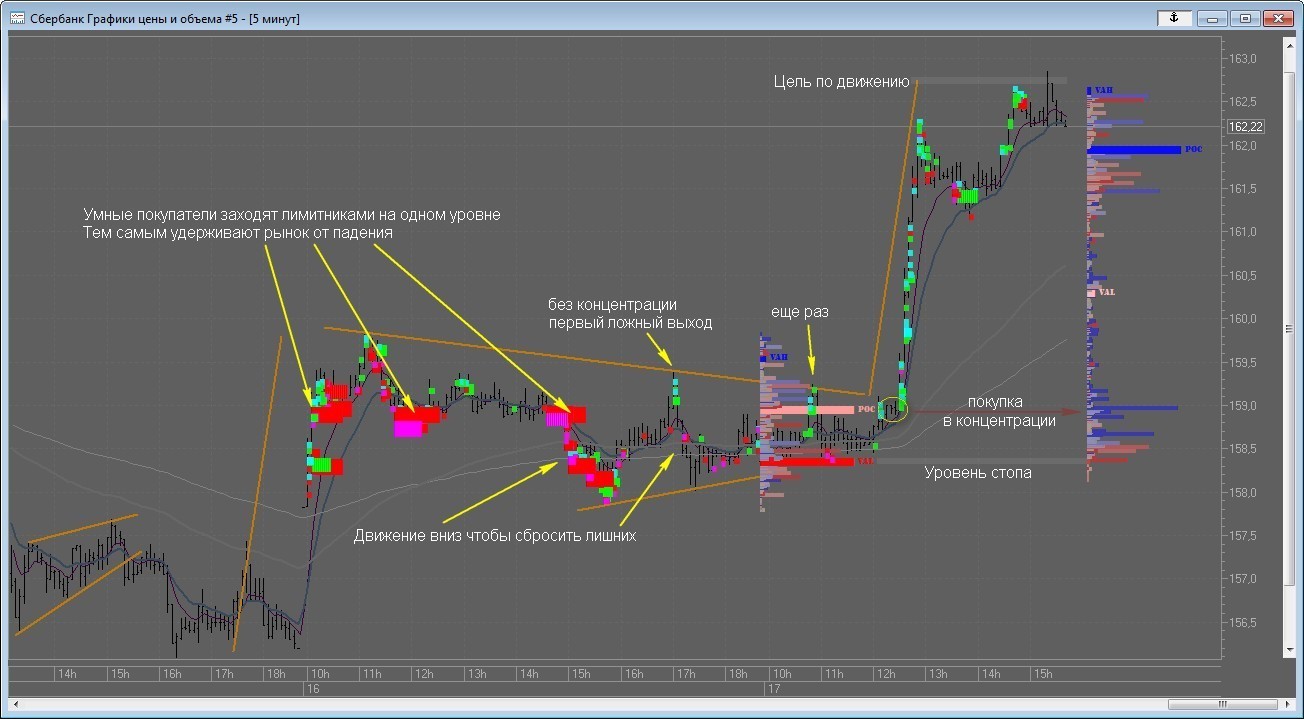Click the 'покупка в концентрации' annotation
This screenshot has width=1304, height=719.
point(998,412)
